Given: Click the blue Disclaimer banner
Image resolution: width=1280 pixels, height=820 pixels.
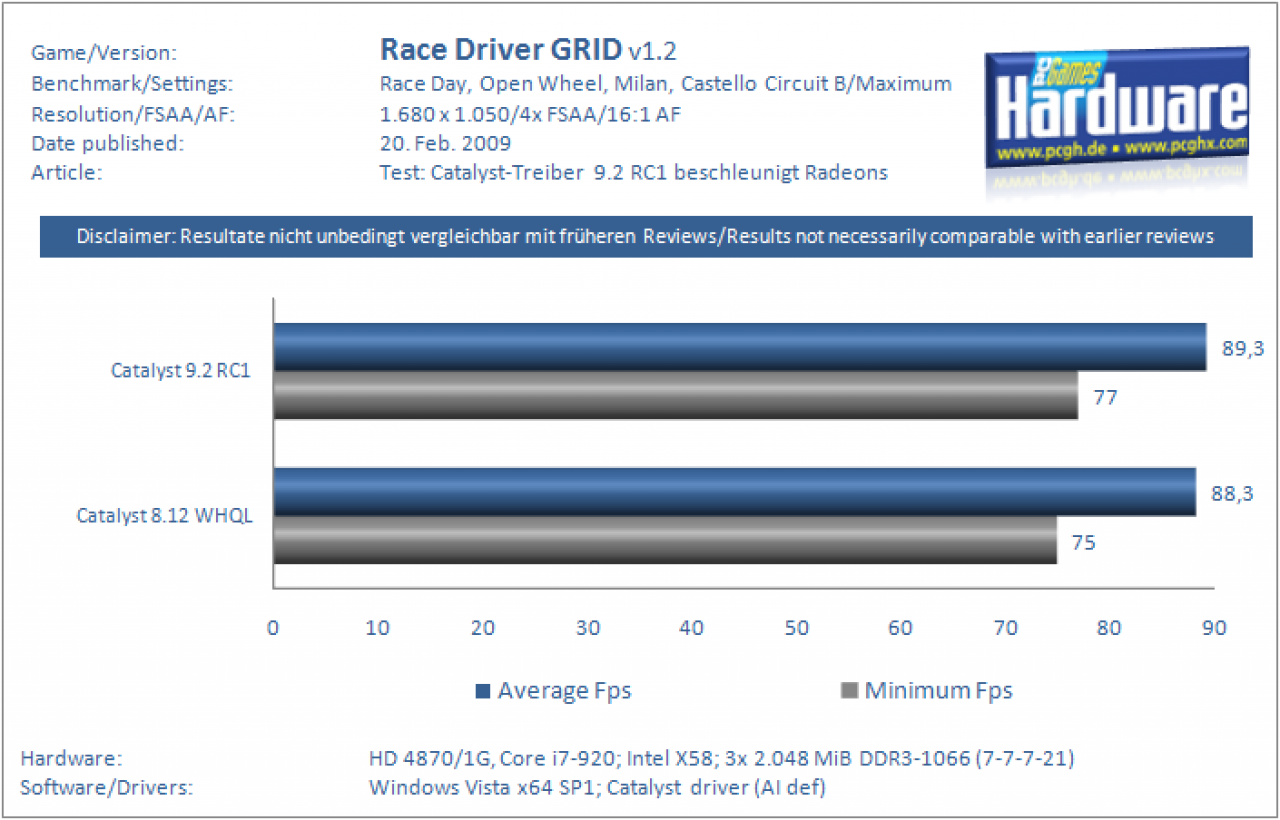Looking at the screenshot, I should tap(646, 237).
